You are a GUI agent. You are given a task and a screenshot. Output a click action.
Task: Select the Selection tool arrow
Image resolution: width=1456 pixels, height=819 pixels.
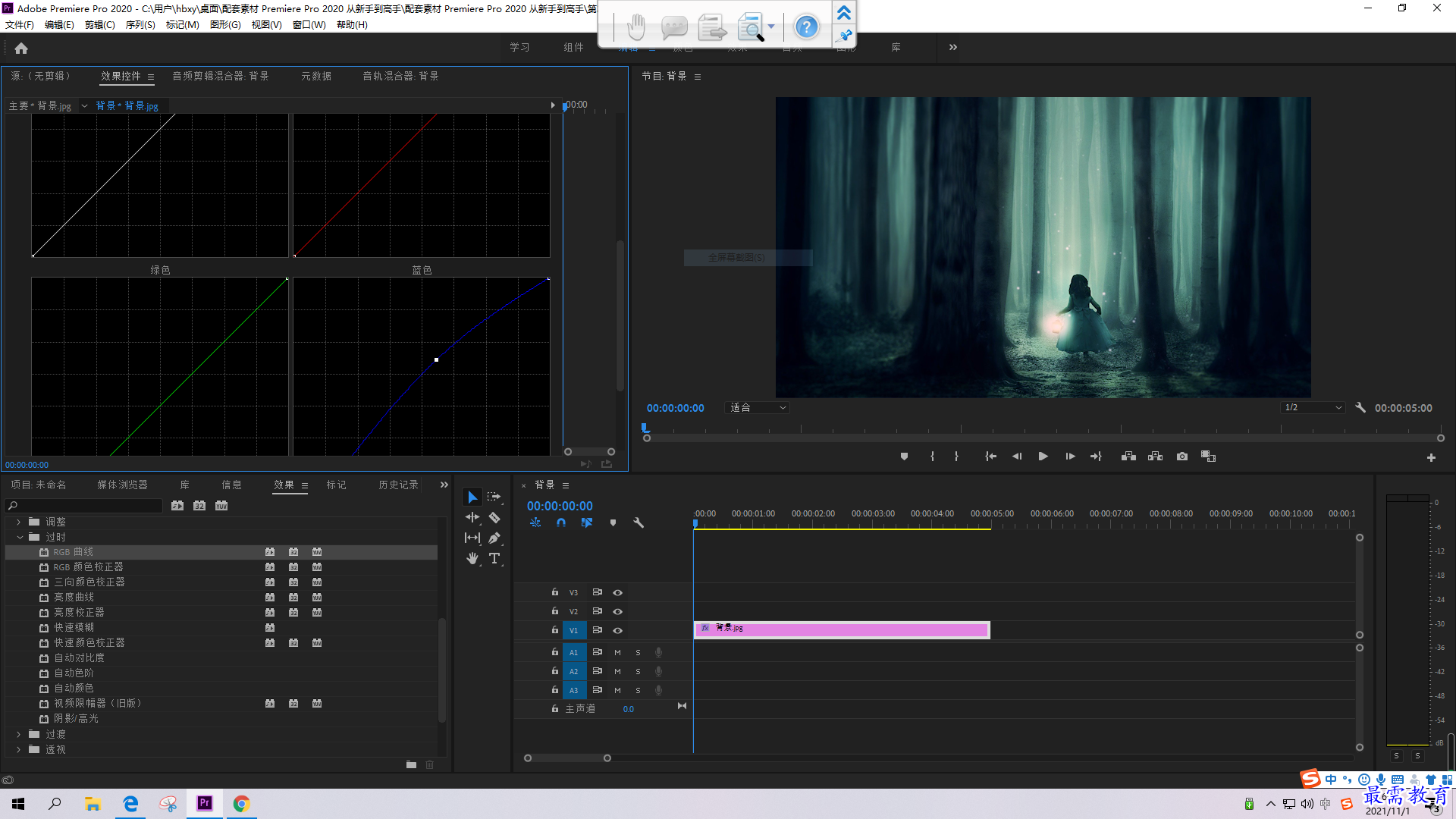click(x=472, y=497)
